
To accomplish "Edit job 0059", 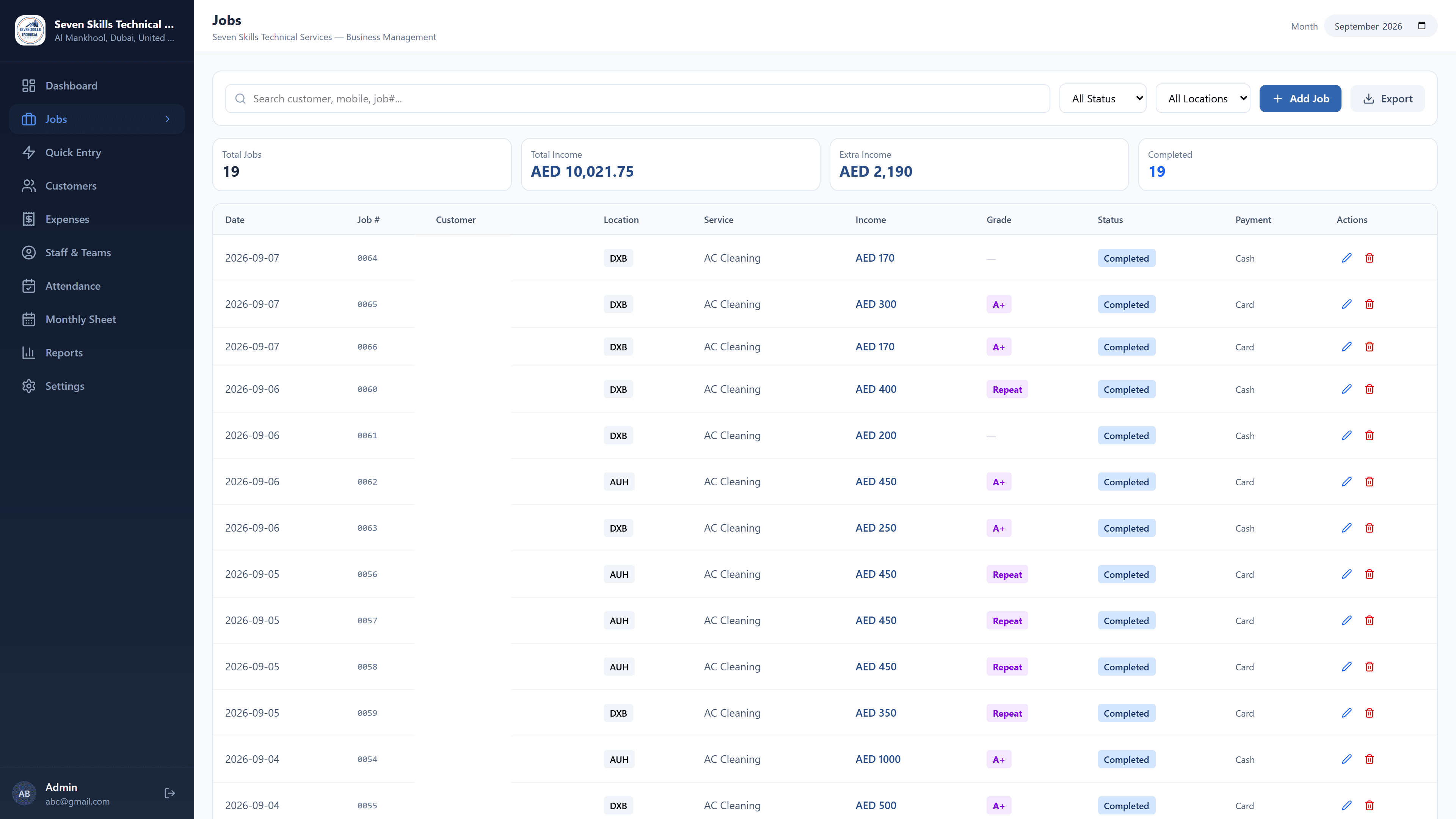I will pyautogui.click(x=1347, y=713).
